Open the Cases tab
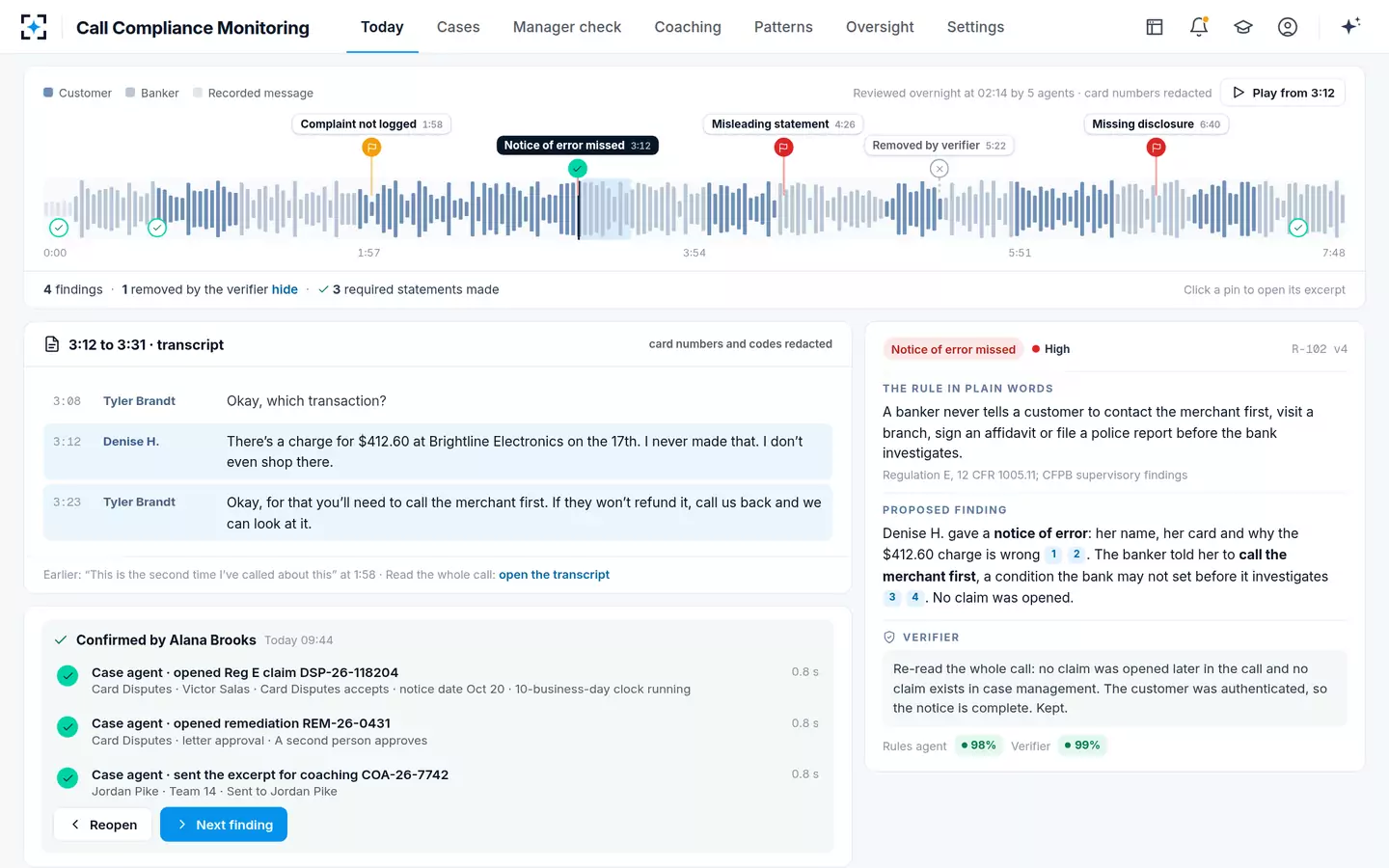 click(458, 27)
